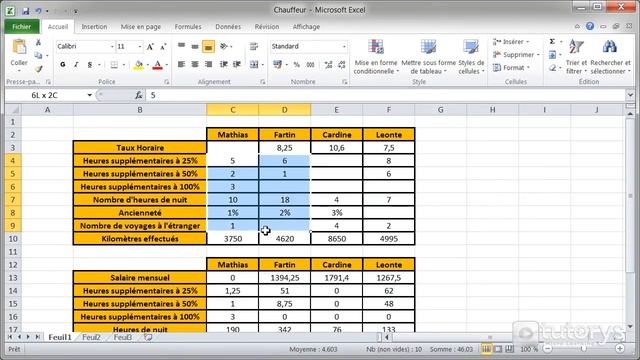Image resolution: width=640 pixels, height=360 pixels.
Task: Decrease decimal places
Action: [x=342, y=64]
